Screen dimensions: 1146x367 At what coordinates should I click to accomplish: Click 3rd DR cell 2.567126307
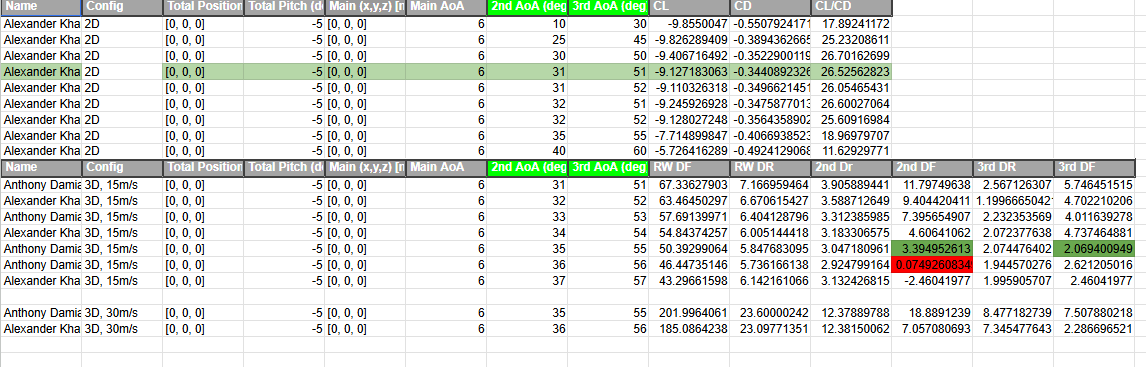click(1013, 185)
